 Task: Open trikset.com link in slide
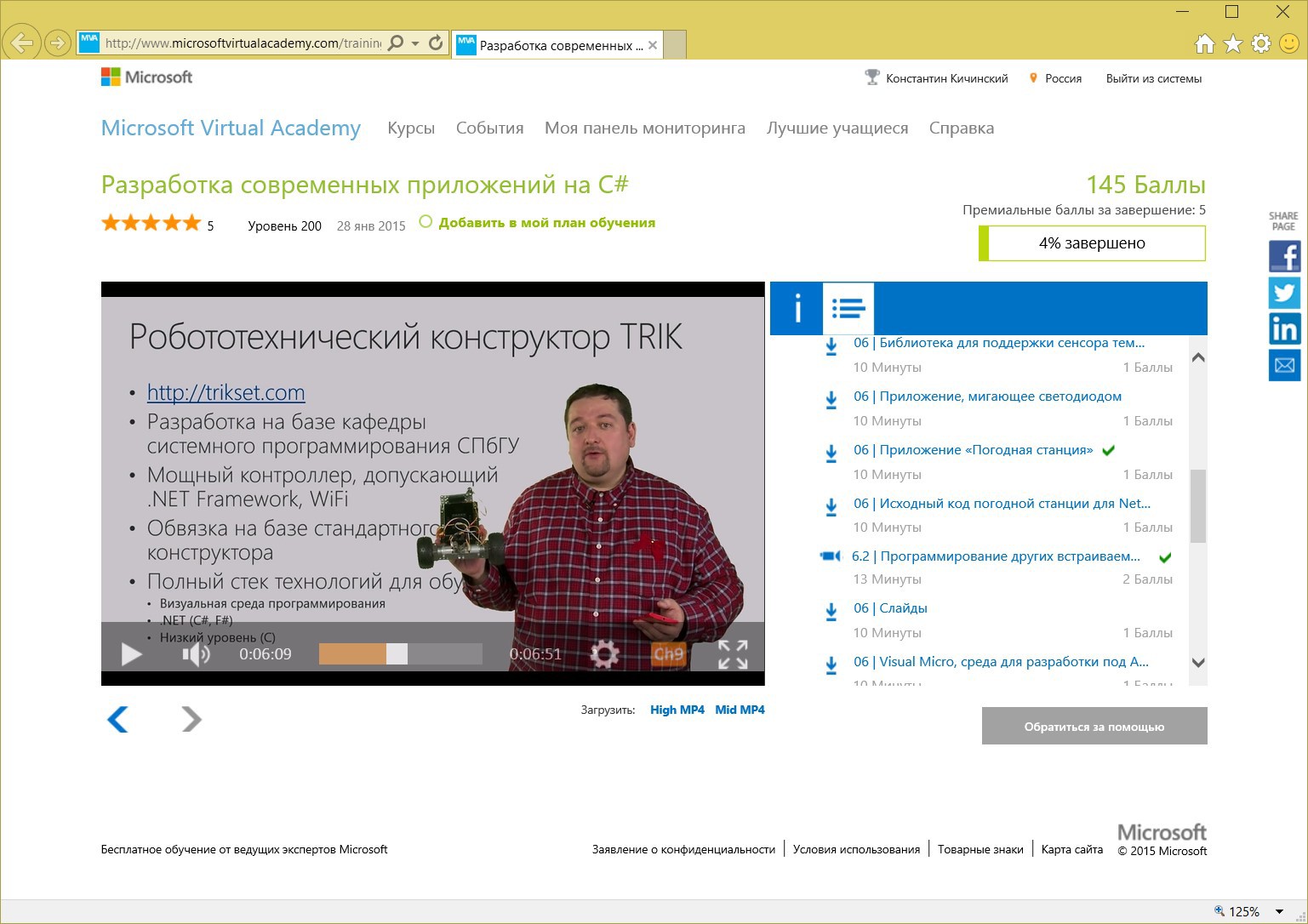(x=226, y=392)
